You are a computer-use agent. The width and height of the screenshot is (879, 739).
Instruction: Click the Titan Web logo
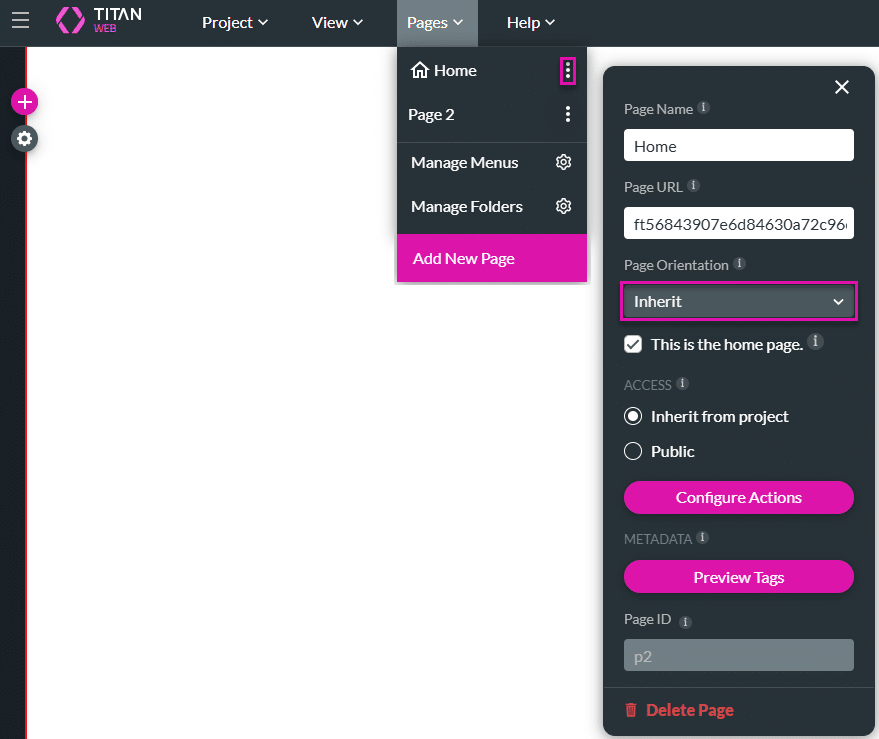pos(98,21)
